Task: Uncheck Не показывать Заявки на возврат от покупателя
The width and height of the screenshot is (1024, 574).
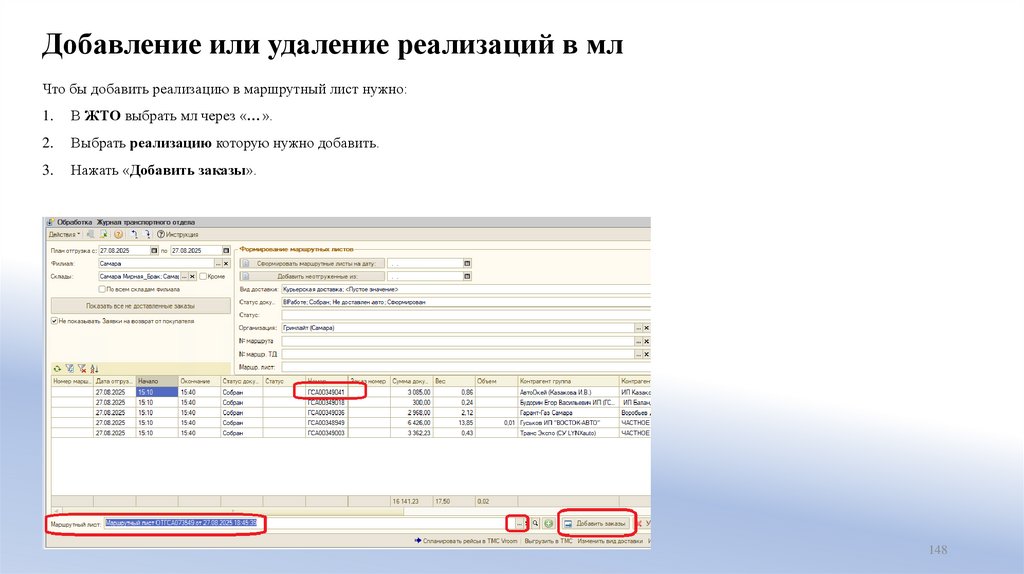Action: point(55,321)
